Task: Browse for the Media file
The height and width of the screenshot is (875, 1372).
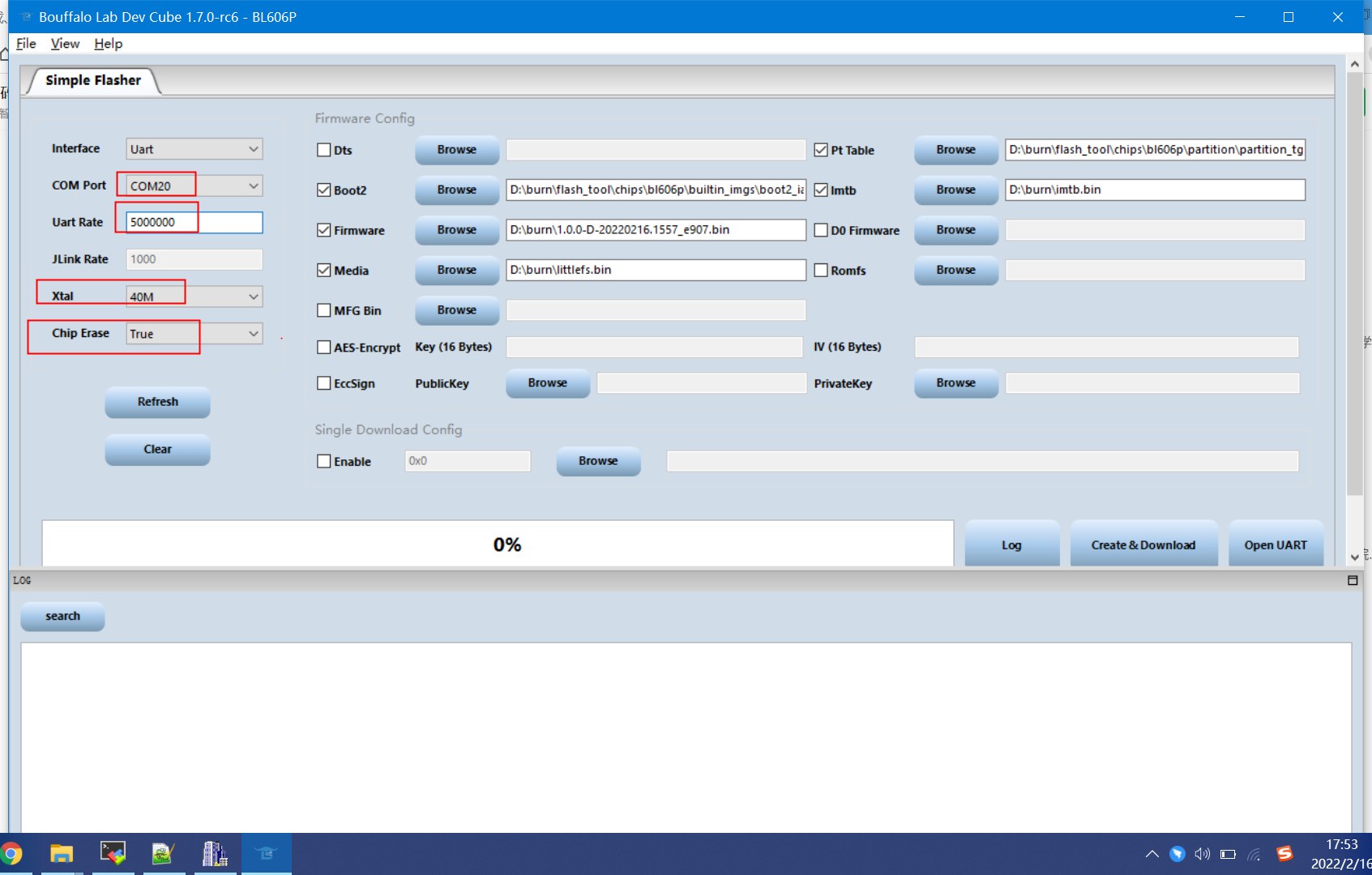Action: 457,270
